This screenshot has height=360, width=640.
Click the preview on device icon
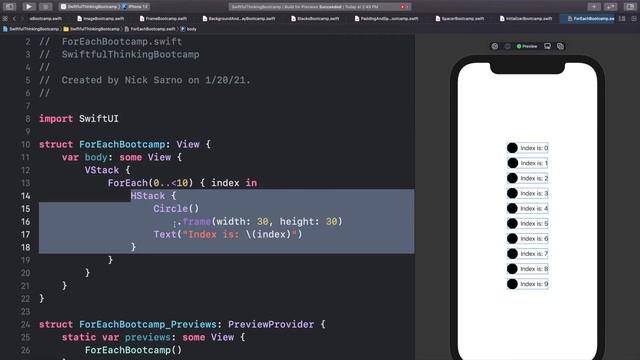(x=547, y=46)
